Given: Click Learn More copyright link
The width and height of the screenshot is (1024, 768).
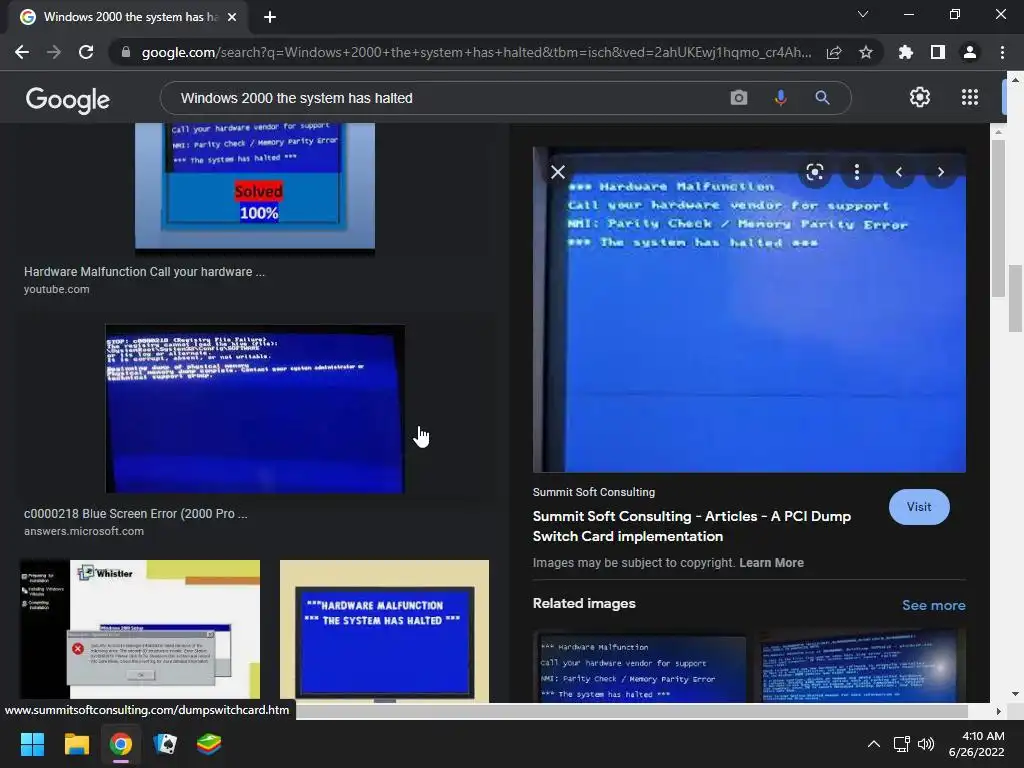Looking at the screenshot, I should pos(771,563).
